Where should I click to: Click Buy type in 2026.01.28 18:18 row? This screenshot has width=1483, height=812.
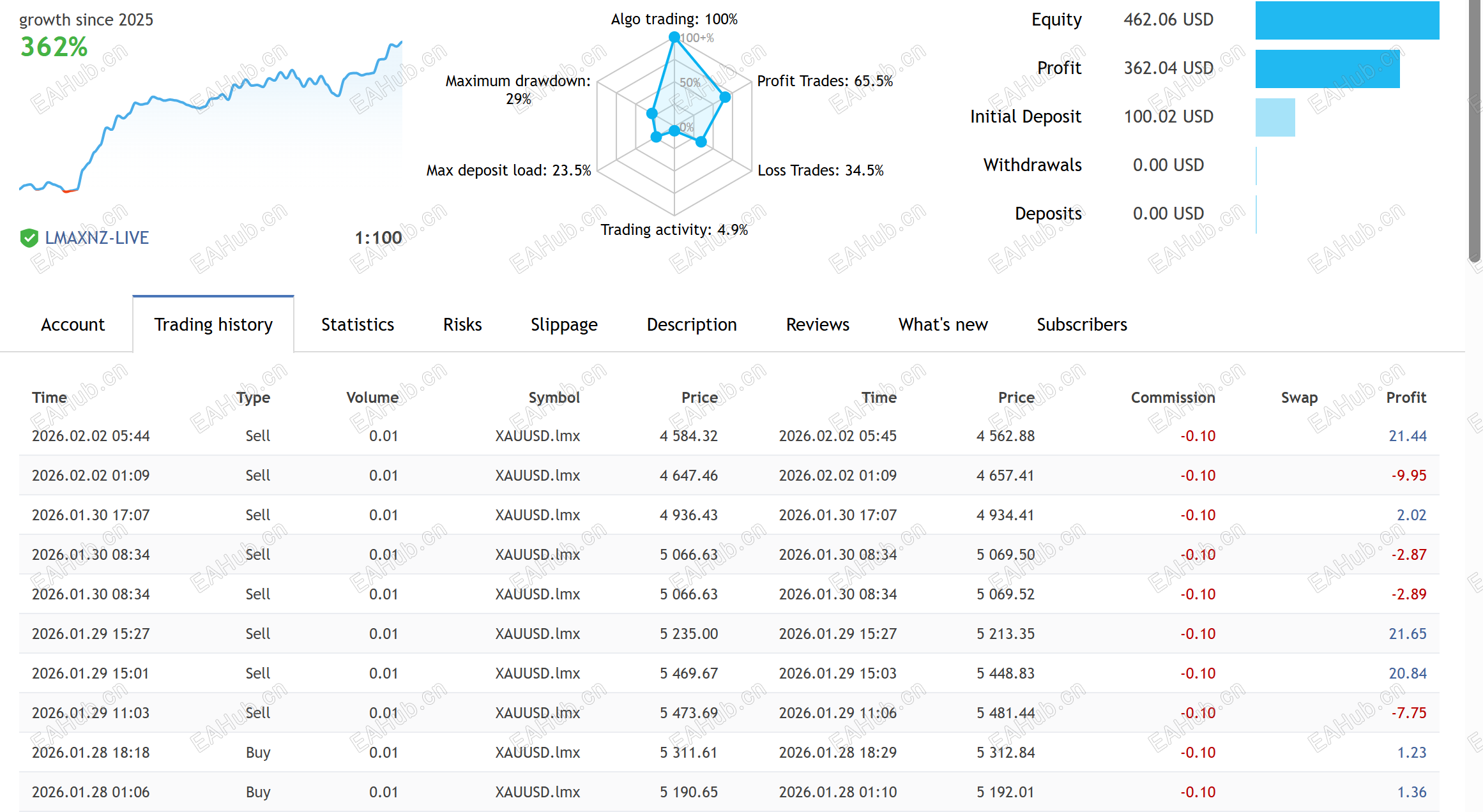pos(258,753)
